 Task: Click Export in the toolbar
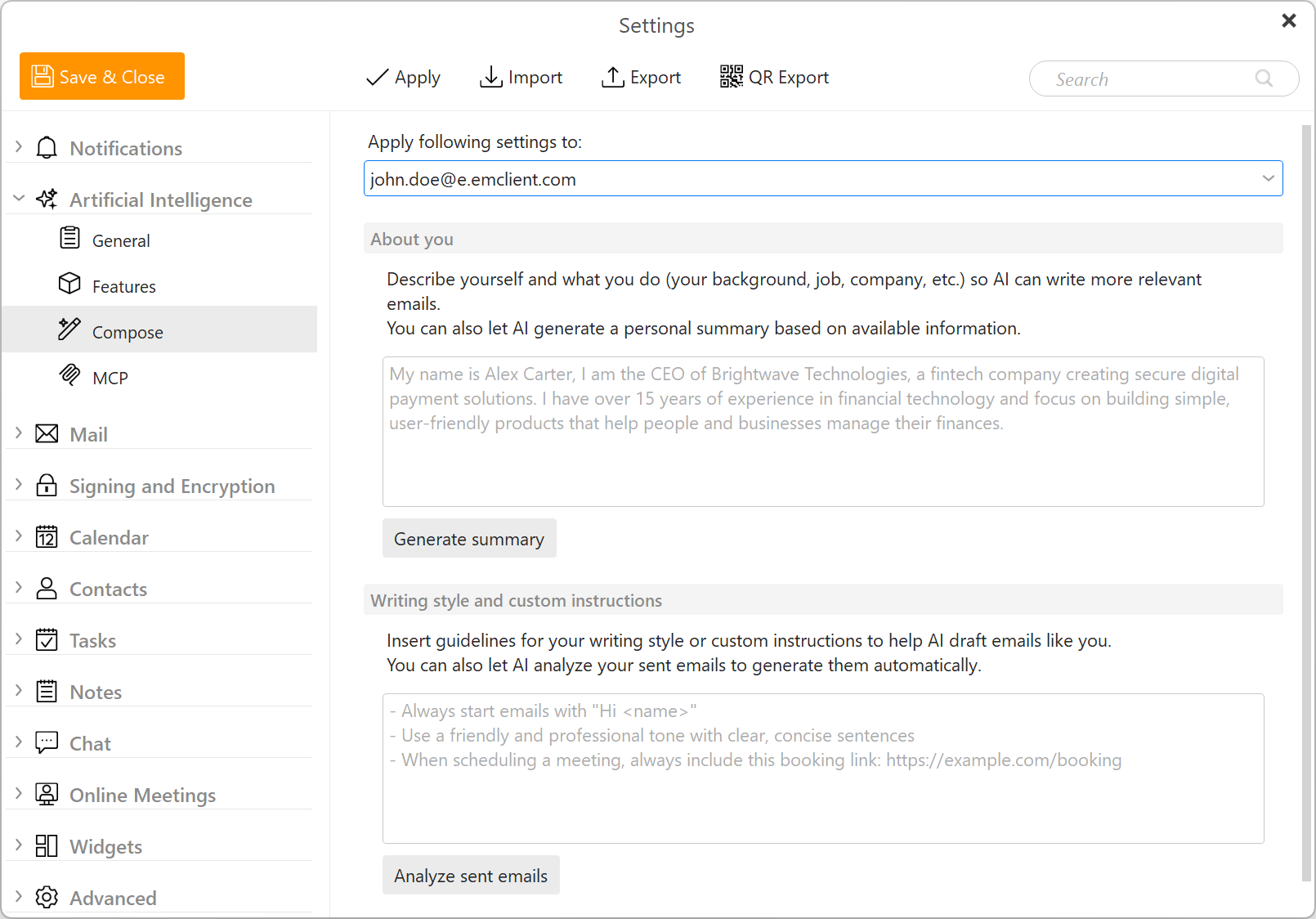(641, 77)
